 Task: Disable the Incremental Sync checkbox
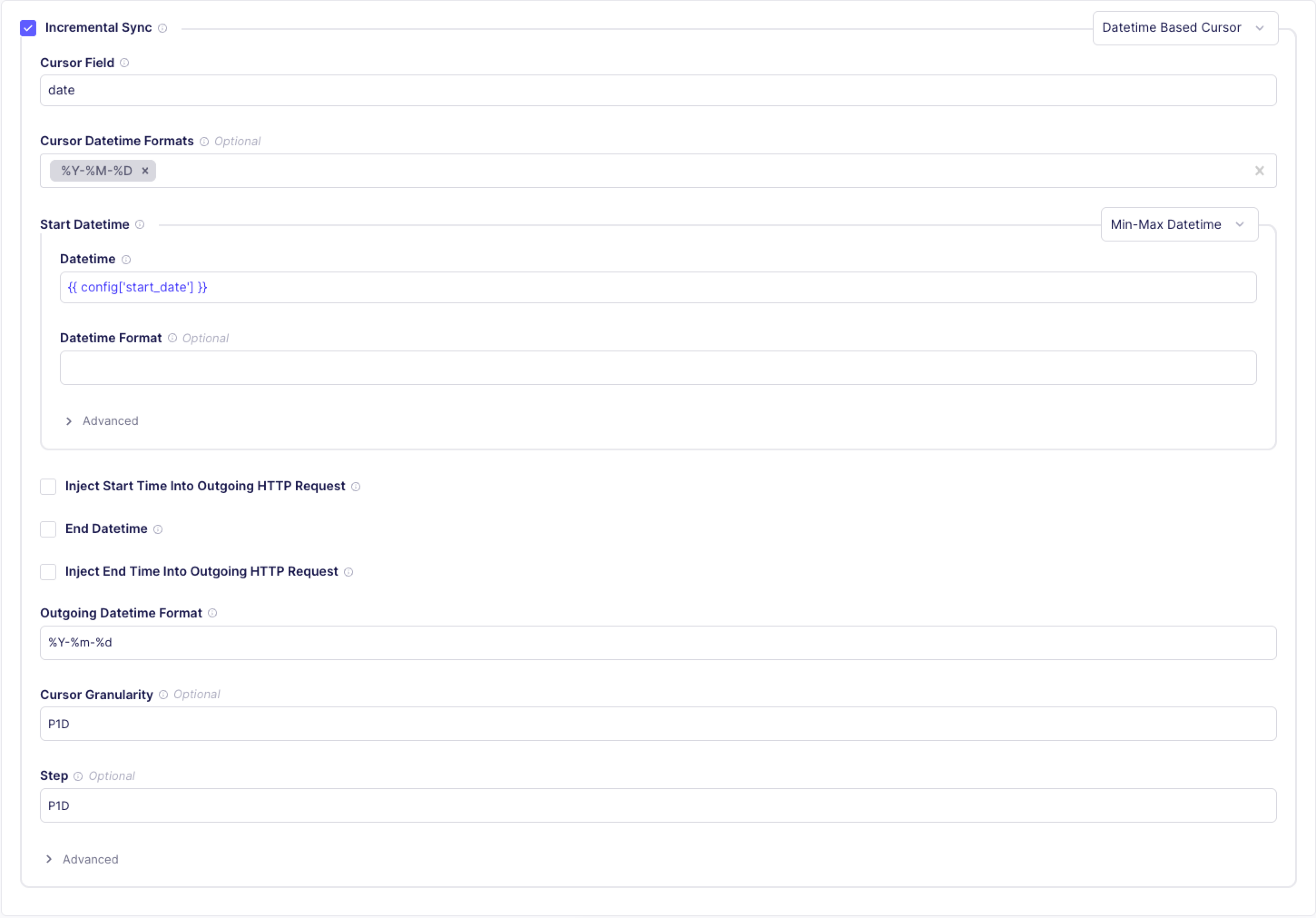(28, 28)
